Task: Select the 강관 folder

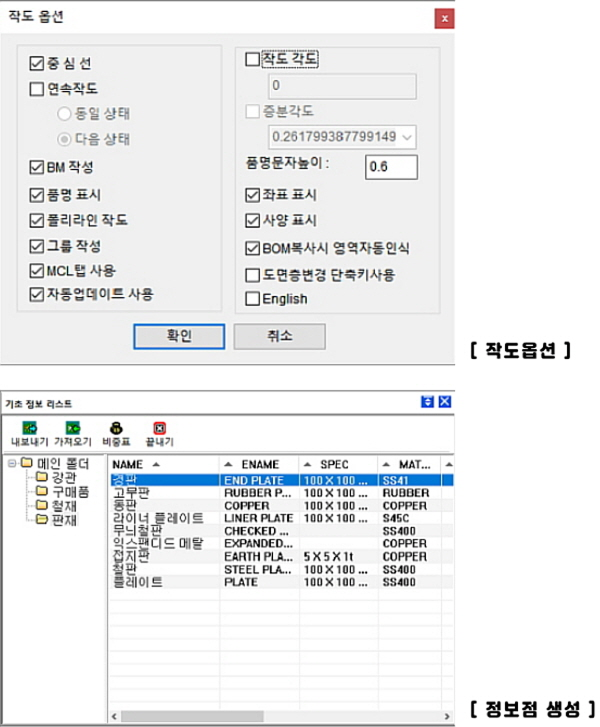Action: [x=56, y=477]
